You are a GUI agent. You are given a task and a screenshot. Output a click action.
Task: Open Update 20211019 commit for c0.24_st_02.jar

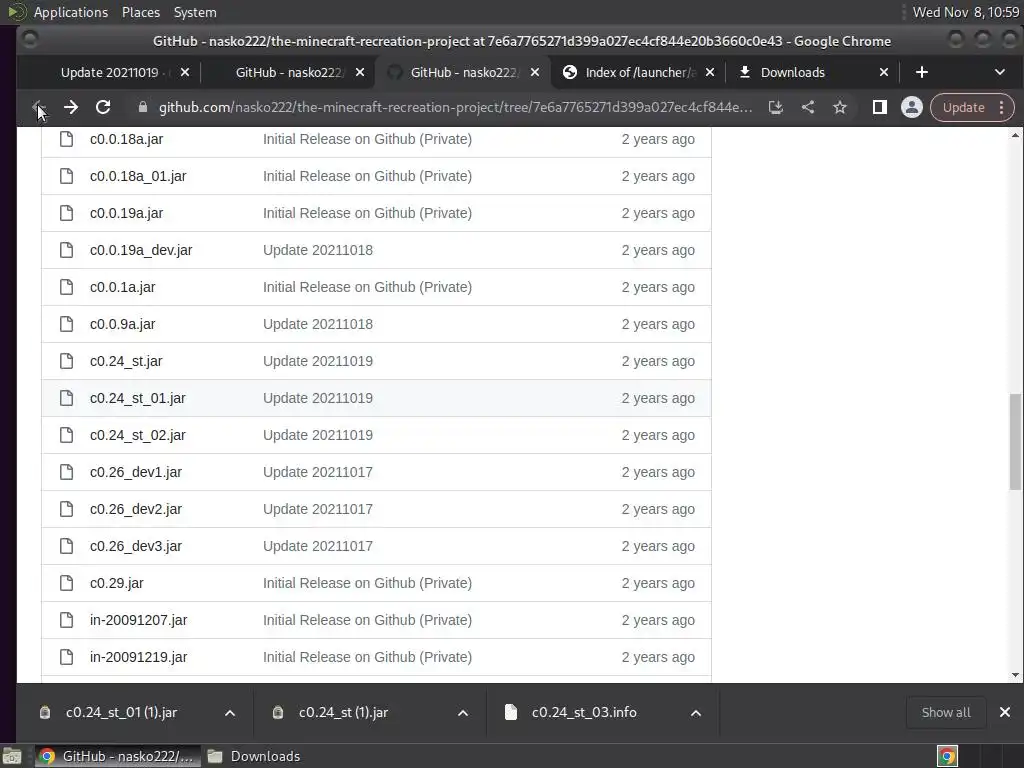point(318,435)
